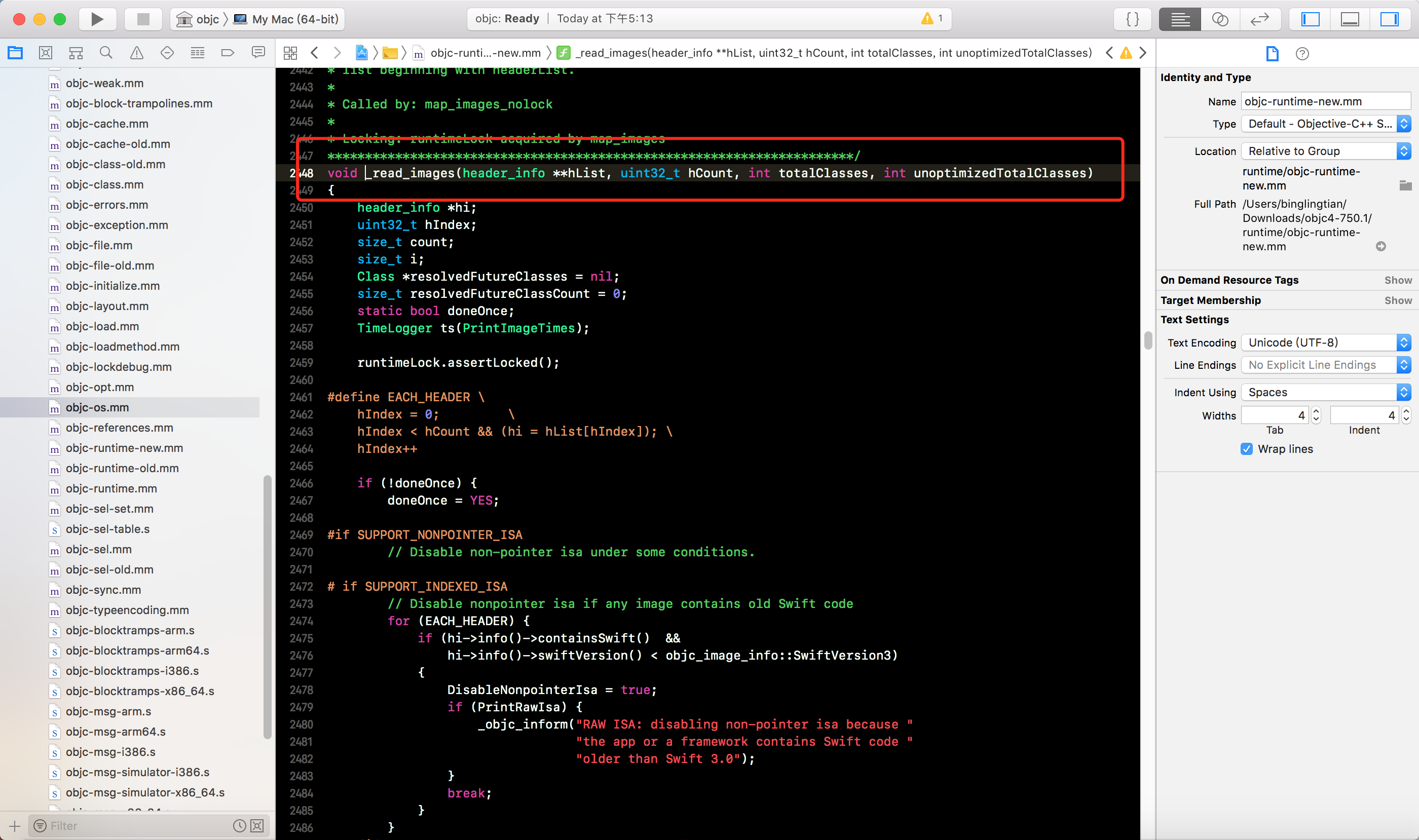Open Quick Help inspector question mark
Image resolution: width=1419 pixels, height=840 pixels.
1302,54
